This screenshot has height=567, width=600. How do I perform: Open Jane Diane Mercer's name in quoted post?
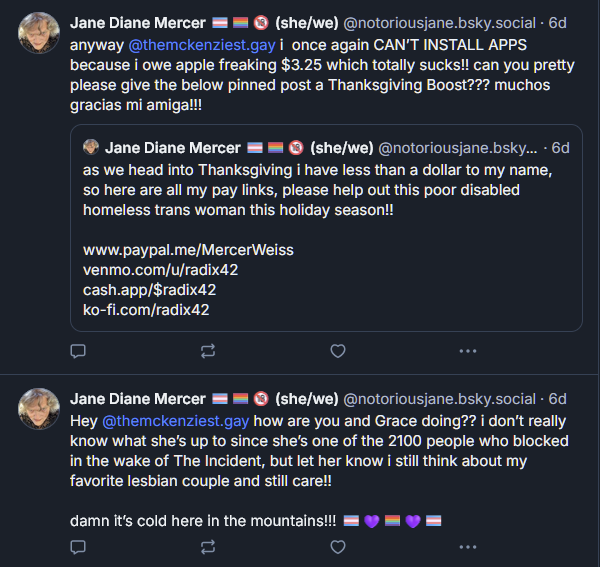[x=172, y=147]
